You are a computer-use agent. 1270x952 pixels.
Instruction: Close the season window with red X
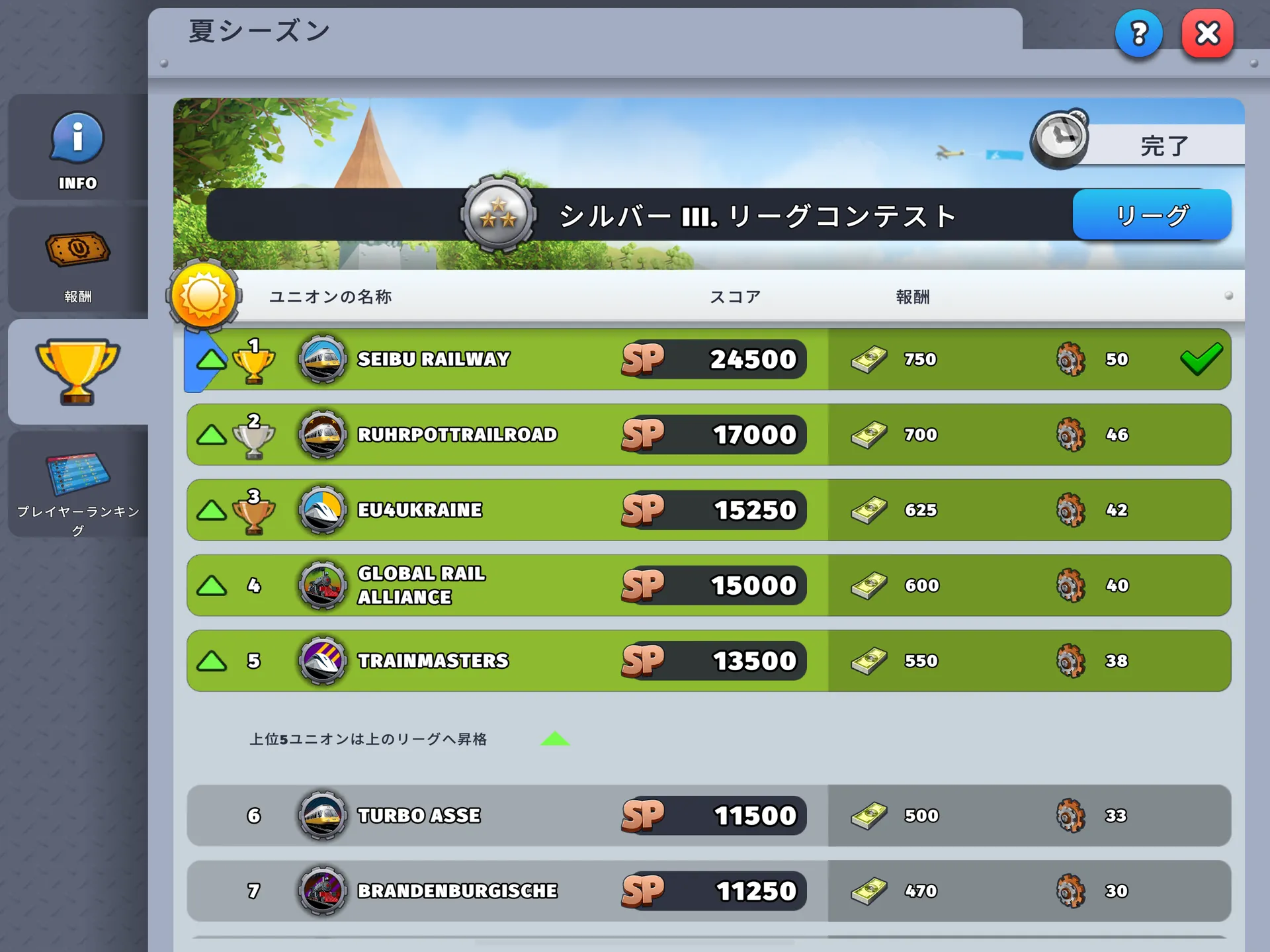(1208, 33)
